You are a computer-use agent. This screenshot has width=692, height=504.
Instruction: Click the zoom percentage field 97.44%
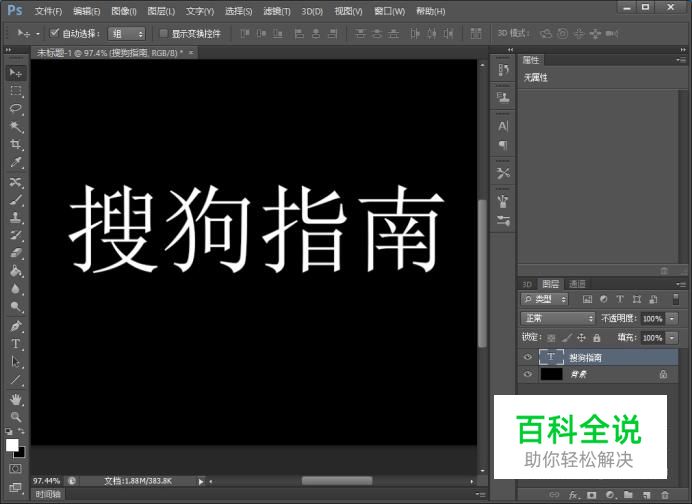pyautogui.click(x=46, y=481)
